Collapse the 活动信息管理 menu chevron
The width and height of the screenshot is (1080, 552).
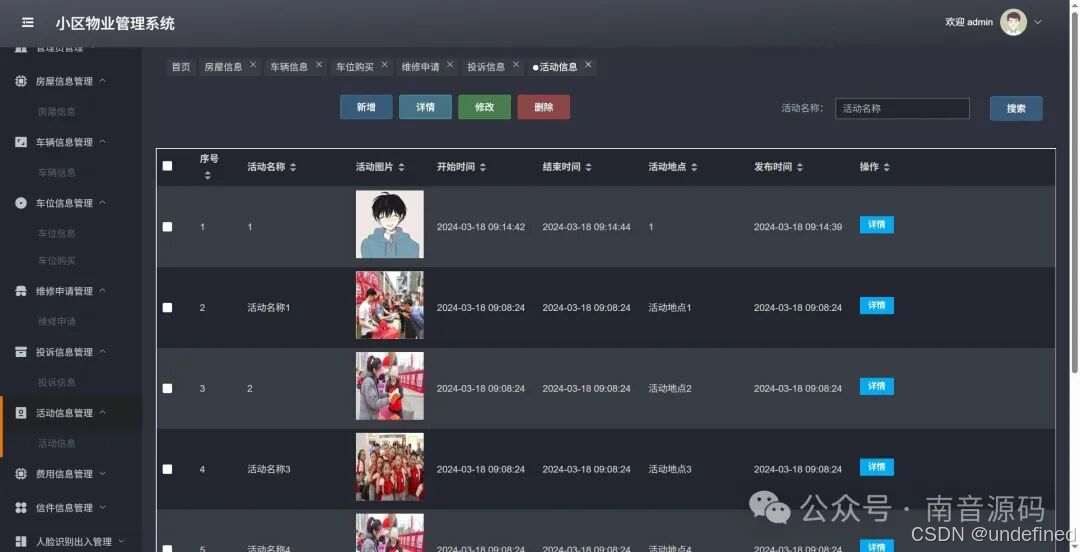pos(103,412)
